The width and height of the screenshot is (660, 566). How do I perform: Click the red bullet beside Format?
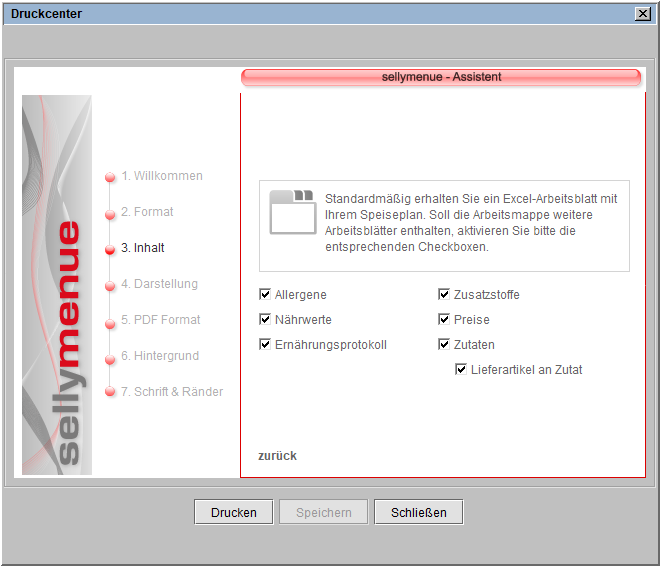(110, 215)
